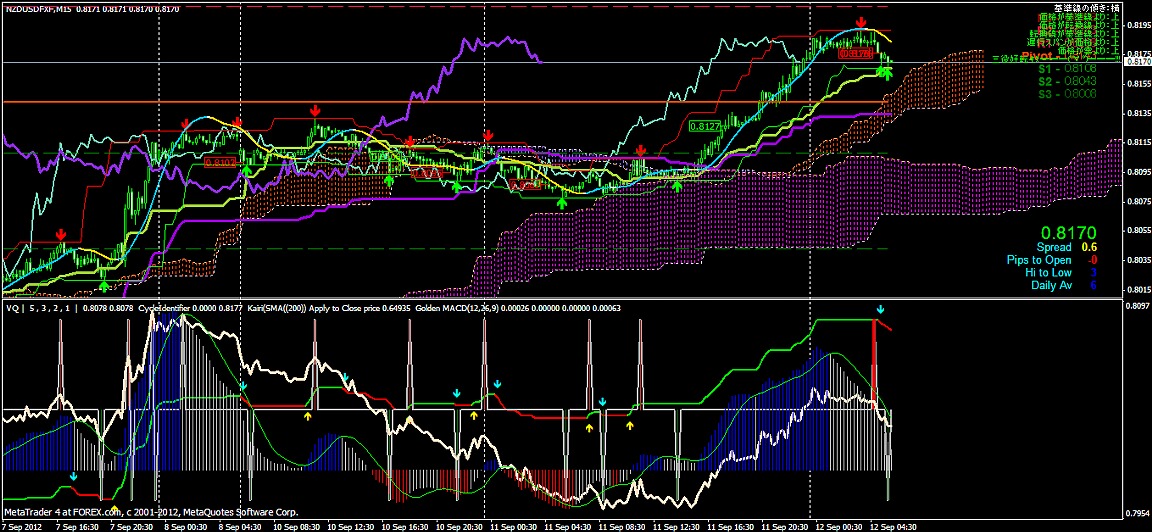Click the 0.8075 price axis label
Viewport: 1152px width, 532px height.
(1137, 201)
